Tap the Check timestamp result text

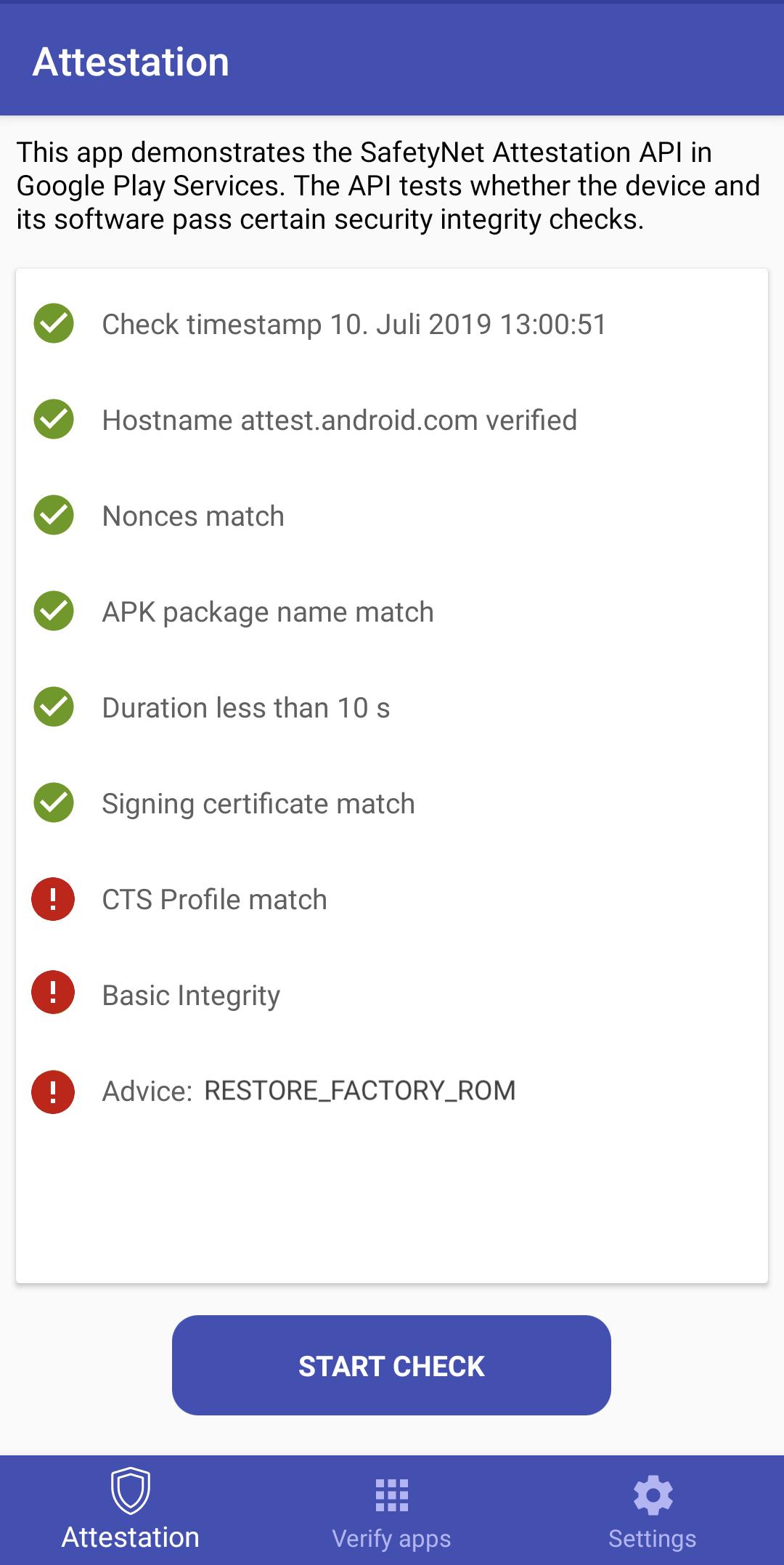tap(354, 325)
